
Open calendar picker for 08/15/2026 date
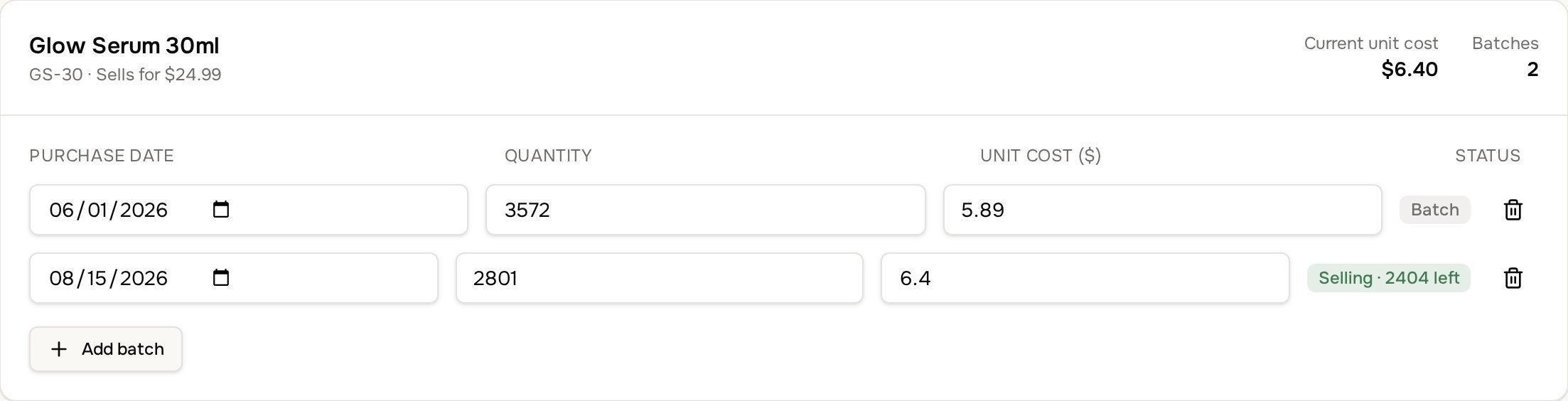[221, 277]
